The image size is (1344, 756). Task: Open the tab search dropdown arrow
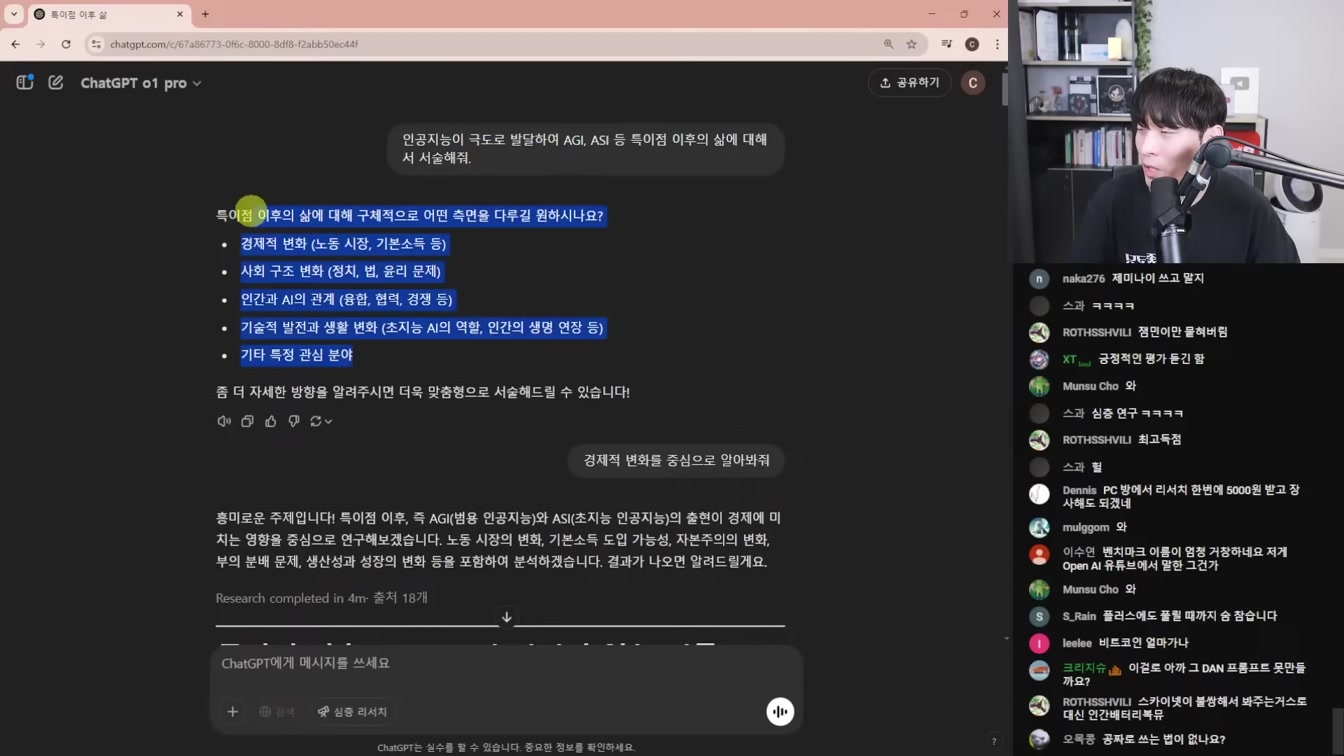coord(14,14)
